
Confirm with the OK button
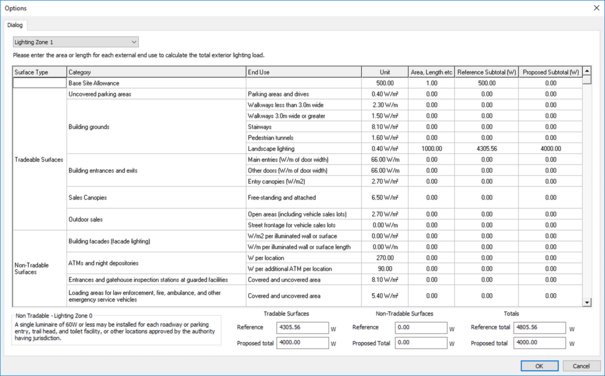point(539,366)
